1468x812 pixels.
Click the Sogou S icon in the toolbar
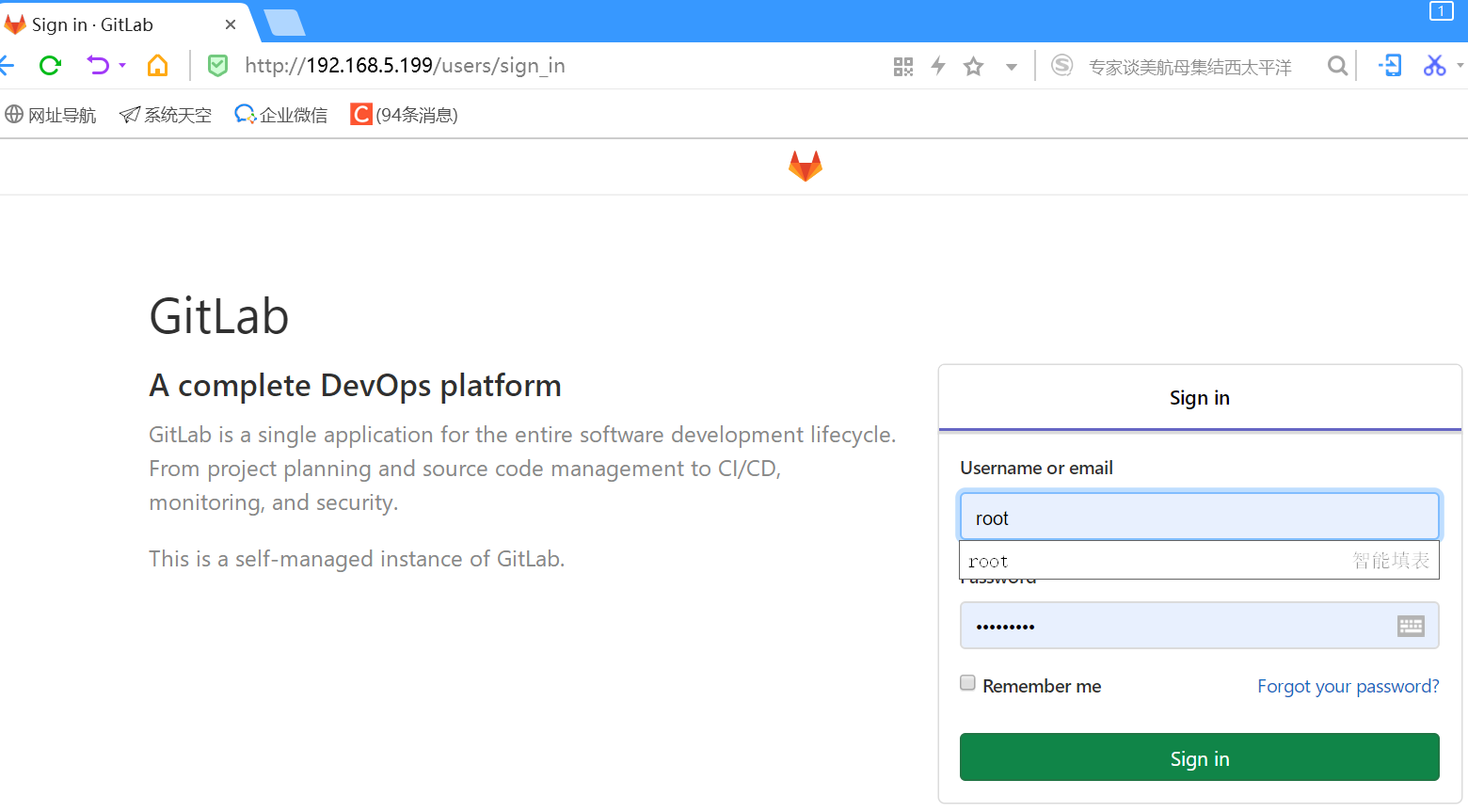click(x=1061, y=66)
